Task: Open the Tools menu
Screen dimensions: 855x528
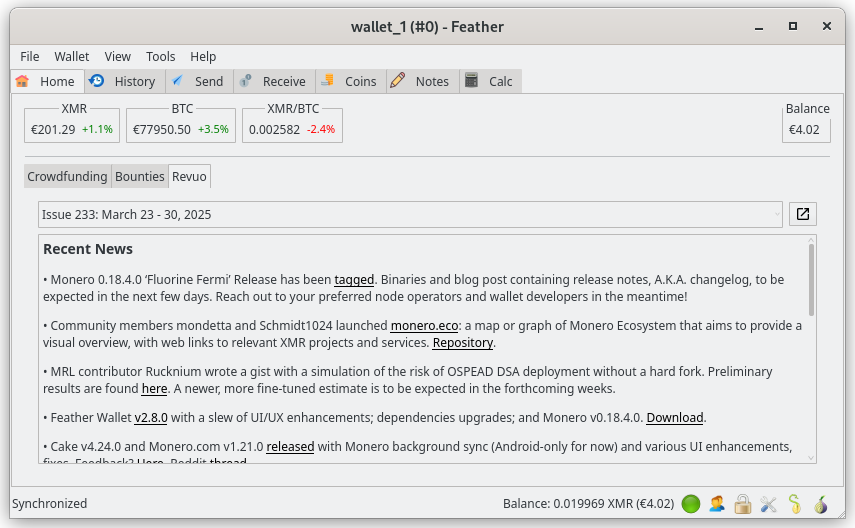Action: pyautogui.click(x=160, y=57)
